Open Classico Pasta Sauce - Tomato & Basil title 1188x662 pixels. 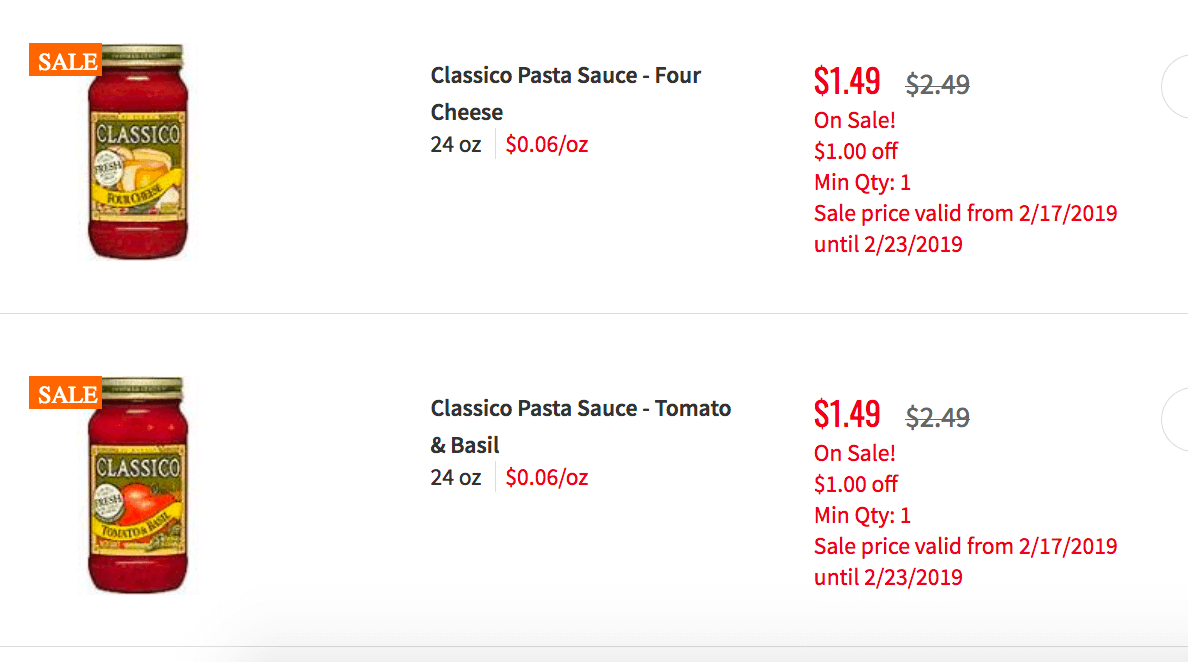580,426
